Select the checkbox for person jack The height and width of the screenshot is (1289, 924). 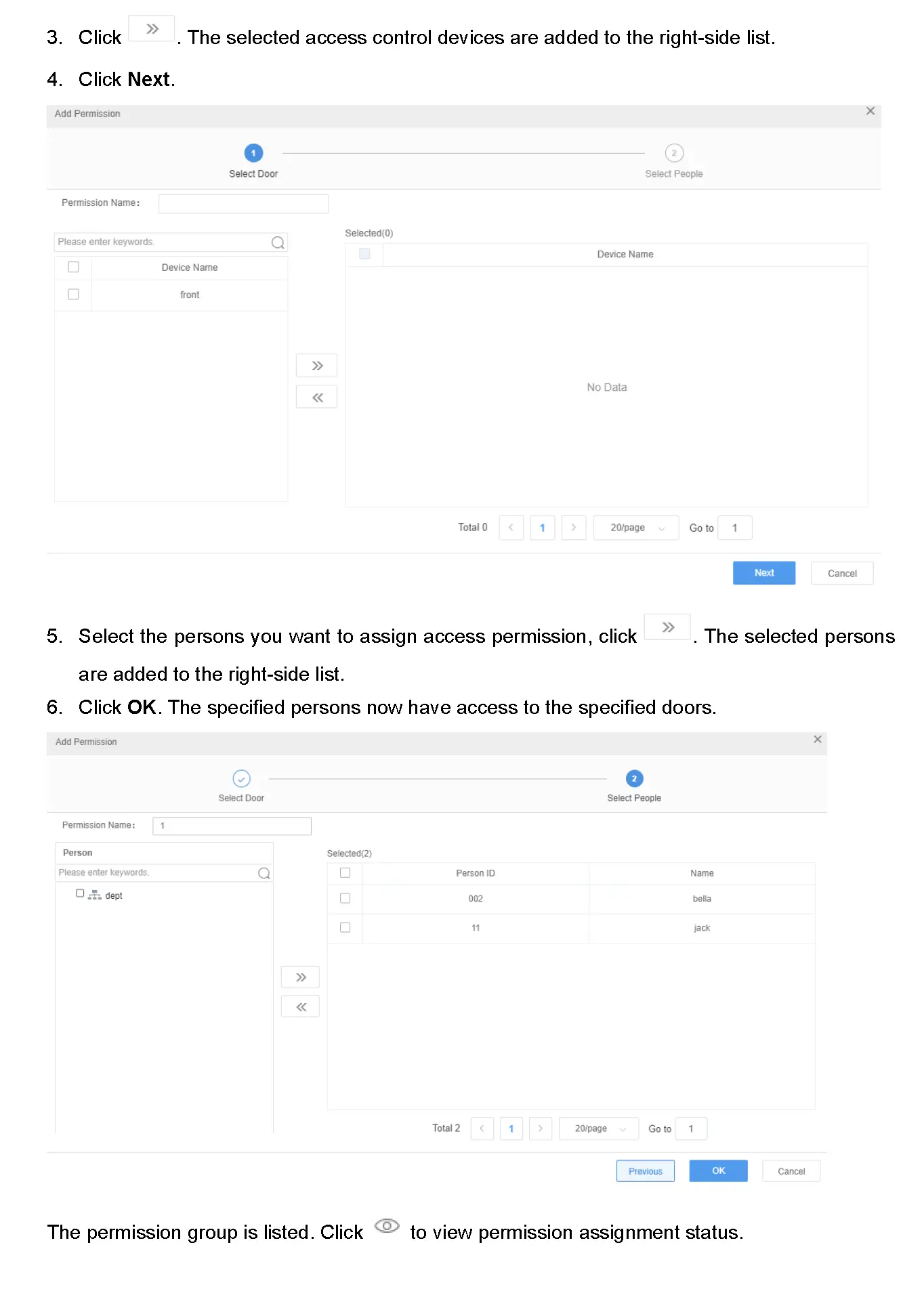tap(345, 927)
